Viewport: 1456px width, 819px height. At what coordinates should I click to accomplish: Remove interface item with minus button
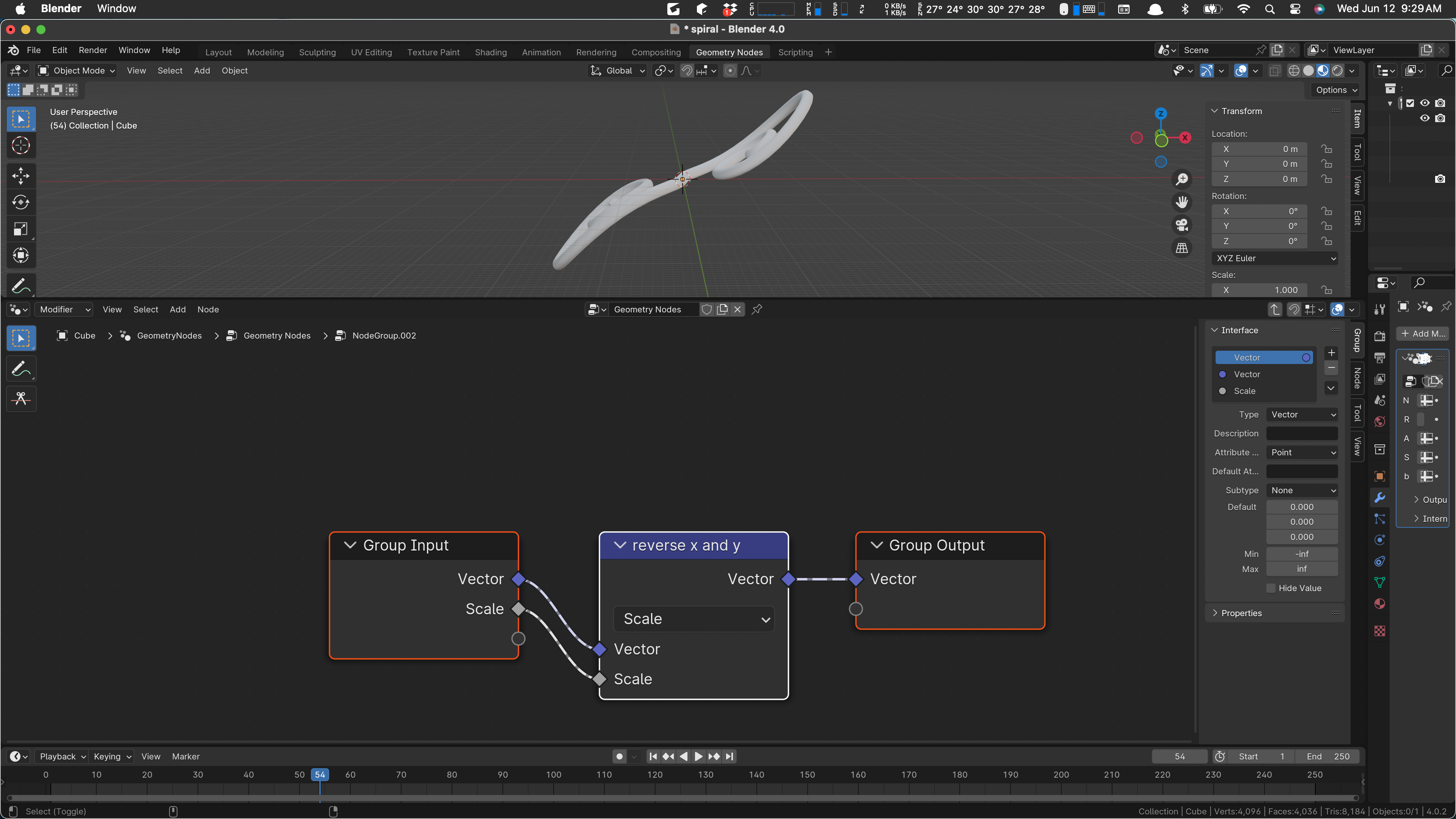point(1331,368)
